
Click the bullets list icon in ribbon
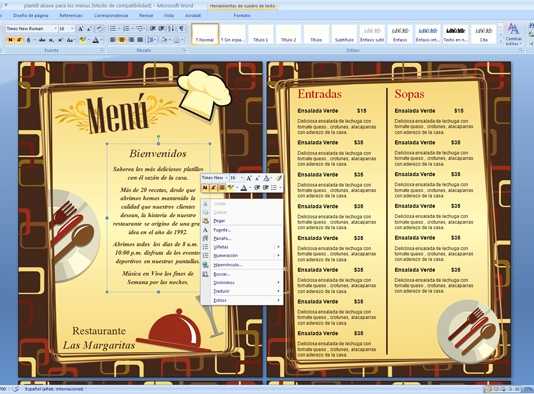[113, 29]
